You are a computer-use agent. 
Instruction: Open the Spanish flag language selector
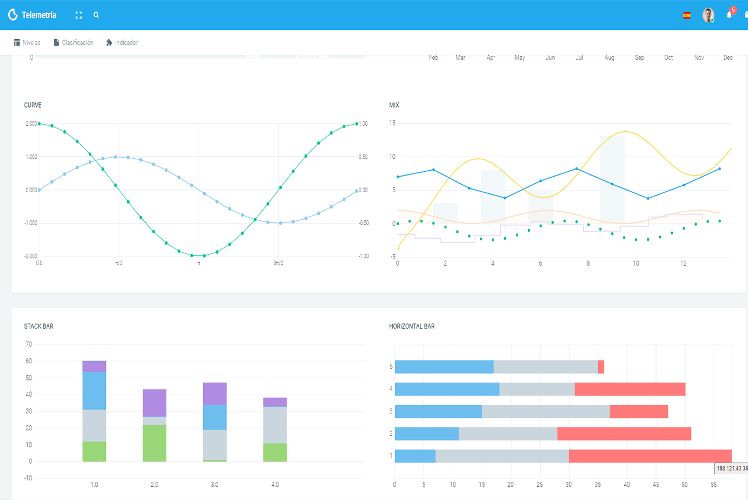pos(686,15)
